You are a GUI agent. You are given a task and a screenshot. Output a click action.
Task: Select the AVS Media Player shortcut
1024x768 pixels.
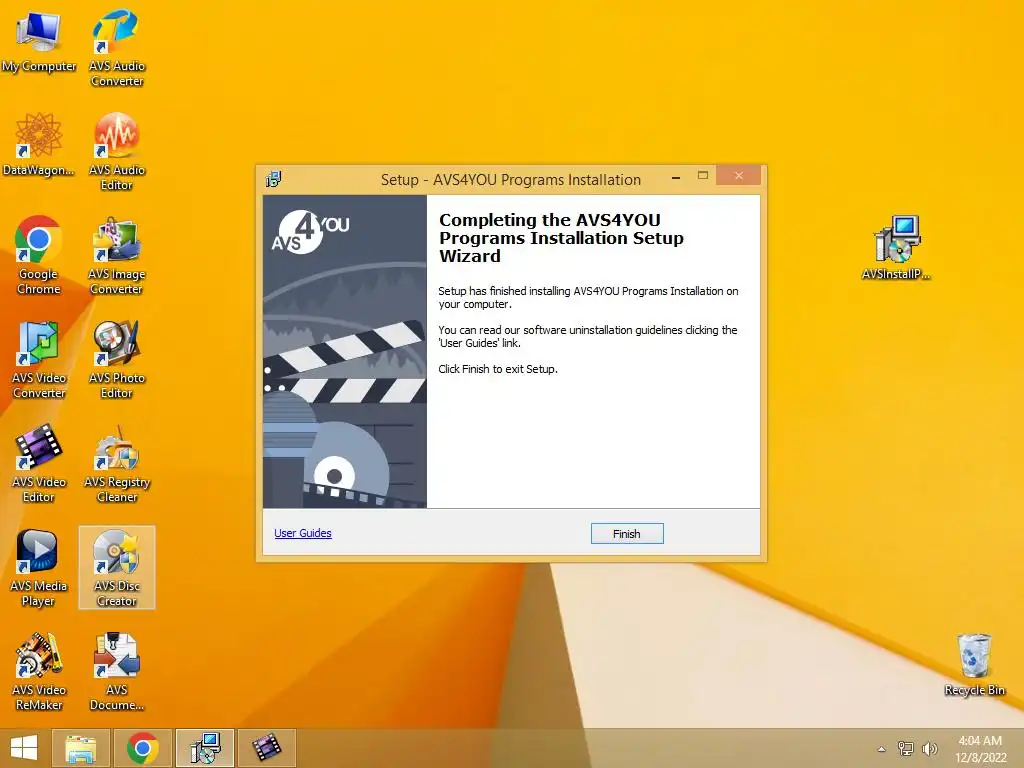39,567
